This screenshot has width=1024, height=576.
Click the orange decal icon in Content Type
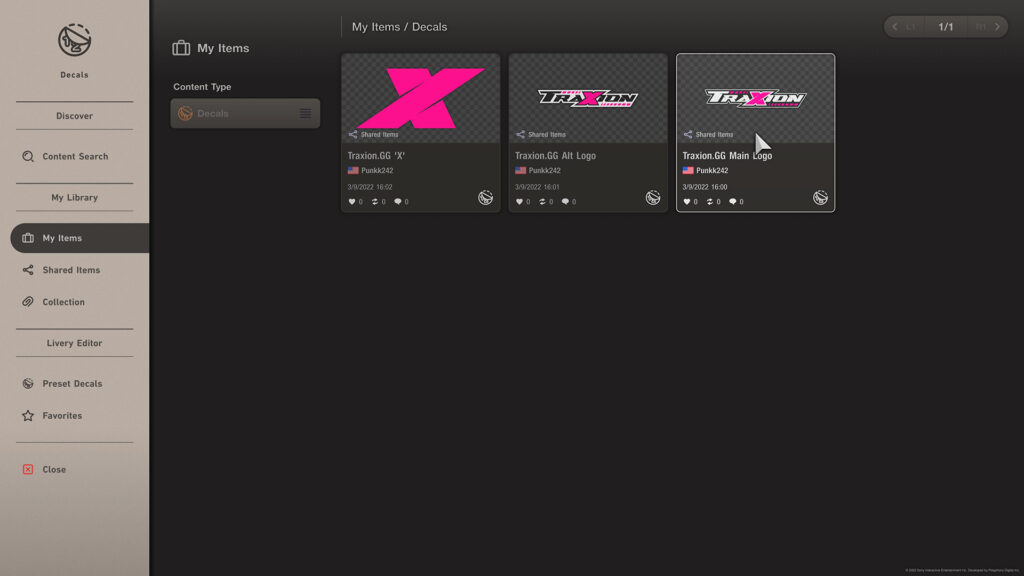point(185,114)
